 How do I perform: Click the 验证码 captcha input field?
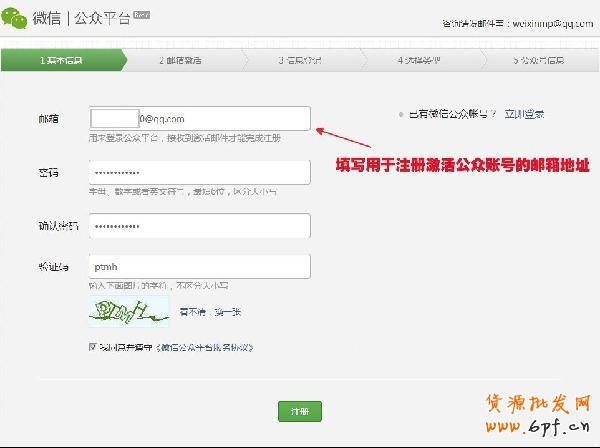(x=200, y=267)
